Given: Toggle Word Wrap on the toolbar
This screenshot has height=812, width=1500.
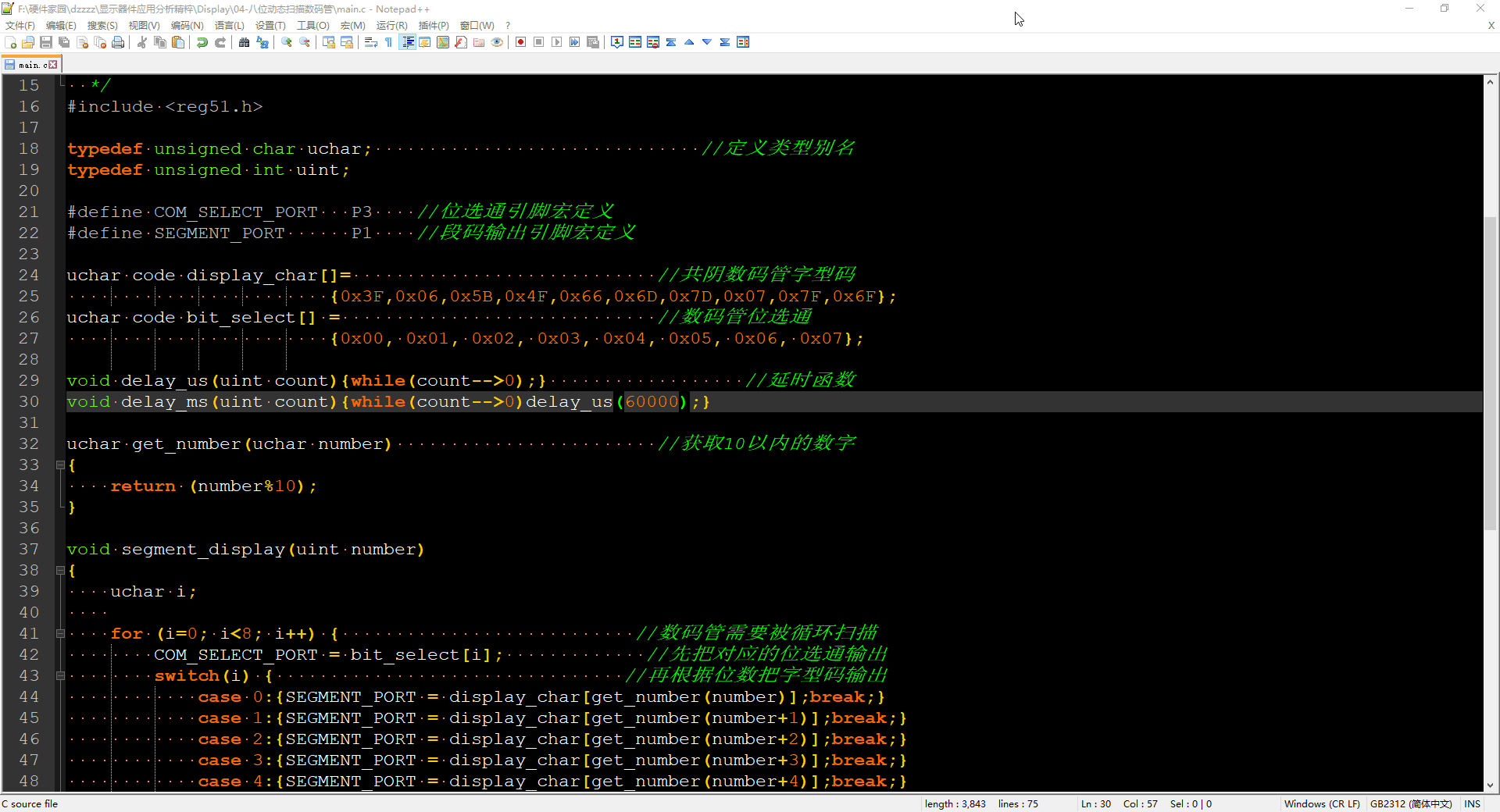Looking at the screenshot, I should pos(371,42).
